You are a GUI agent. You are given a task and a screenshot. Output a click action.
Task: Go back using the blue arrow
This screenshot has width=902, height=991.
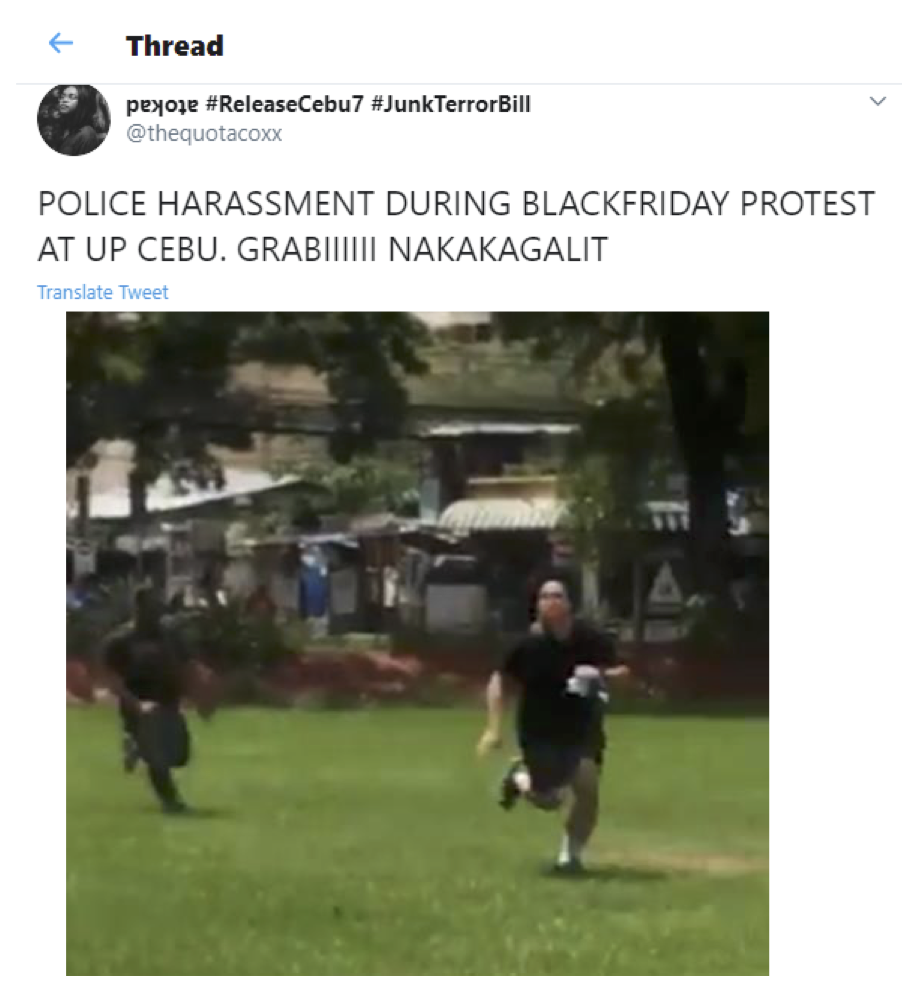(x=61, y=44)
